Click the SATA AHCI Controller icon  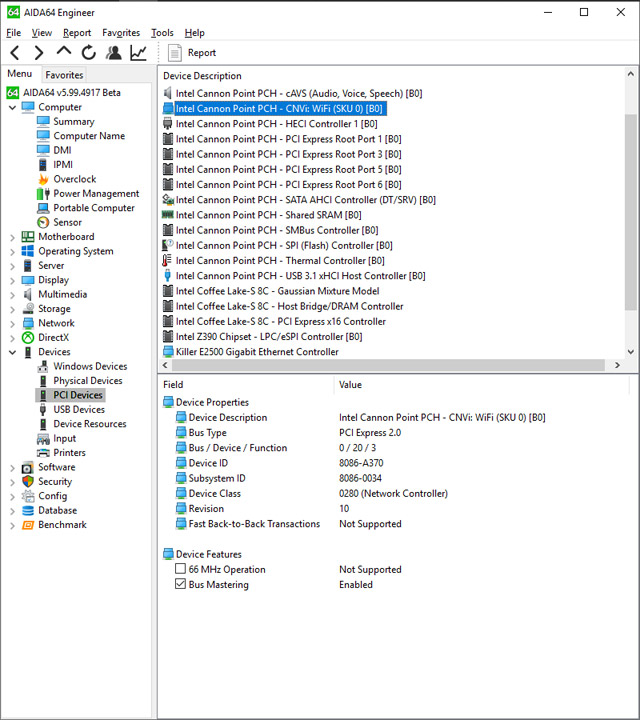pyautogui.click(x=168, y=200)
